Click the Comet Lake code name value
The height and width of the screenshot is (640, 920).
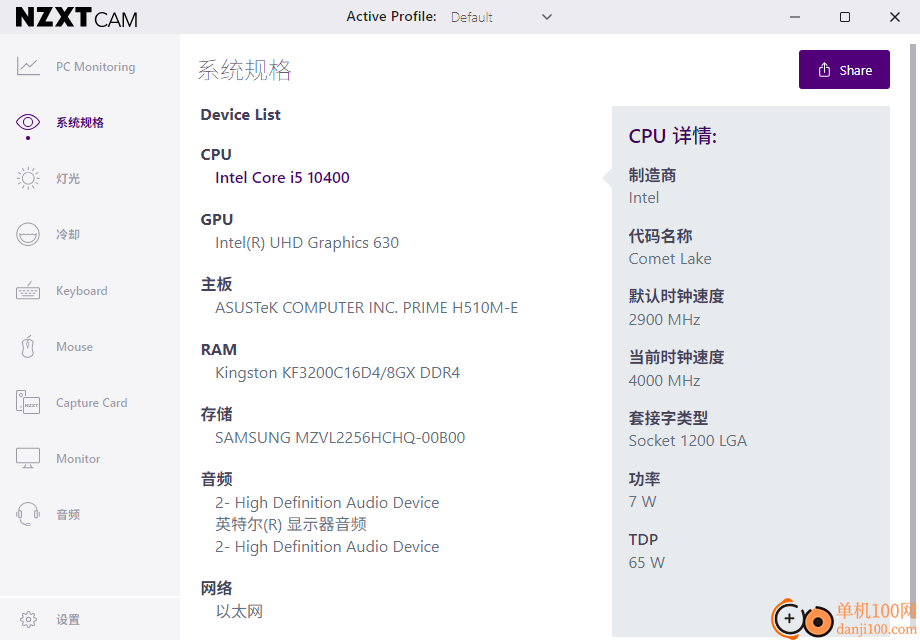pos(670,259)
